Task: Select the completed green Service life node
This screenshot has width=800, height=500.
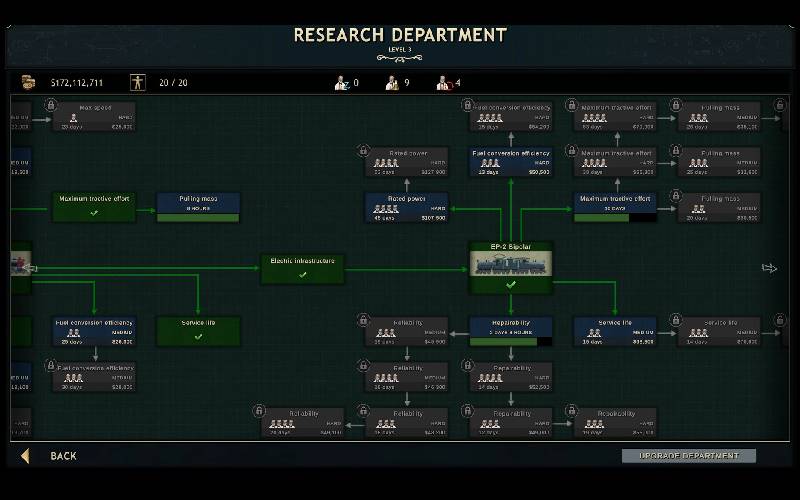Action: coord(198,330)
